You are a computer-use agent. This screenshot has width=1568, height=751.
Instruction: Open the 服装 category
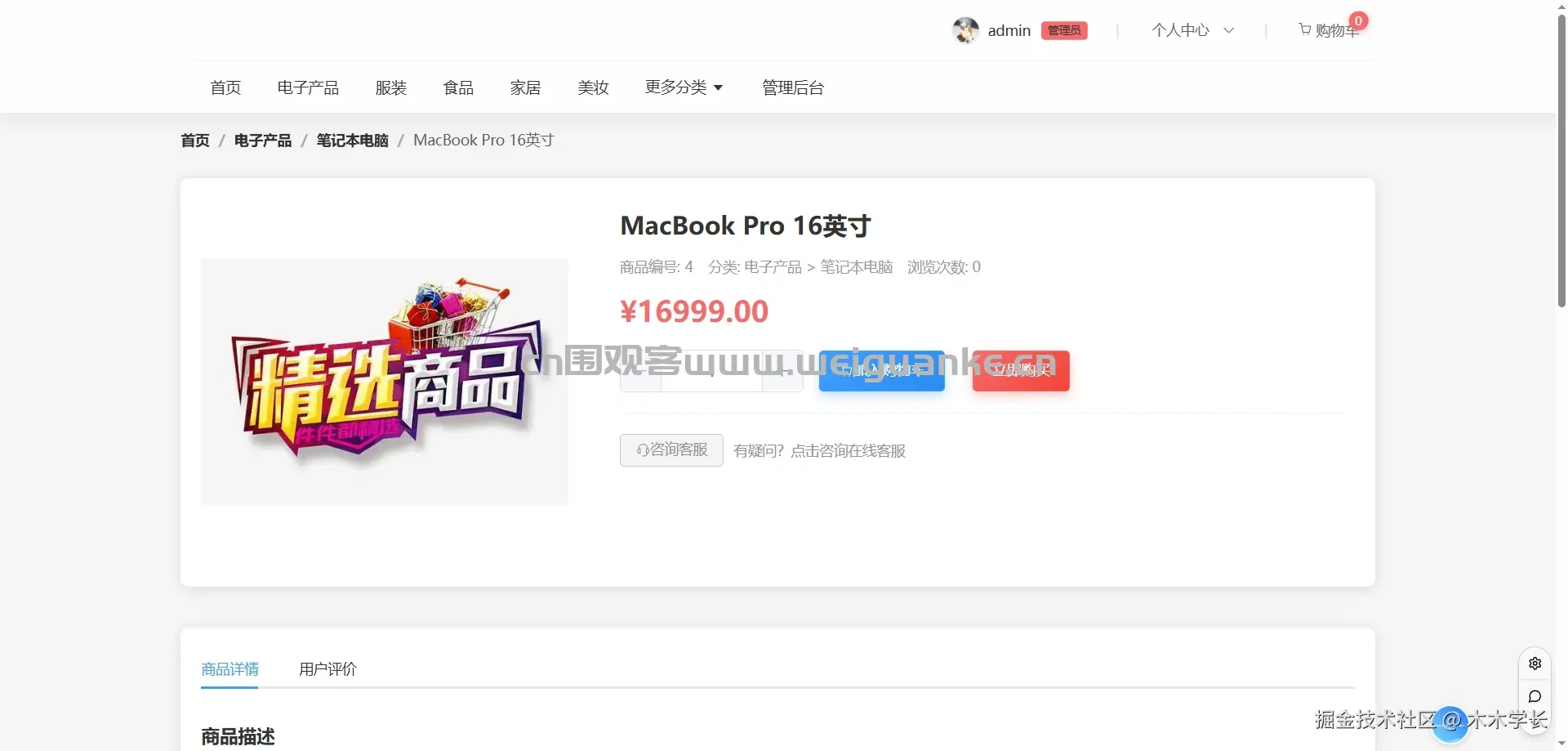(391, 87)
